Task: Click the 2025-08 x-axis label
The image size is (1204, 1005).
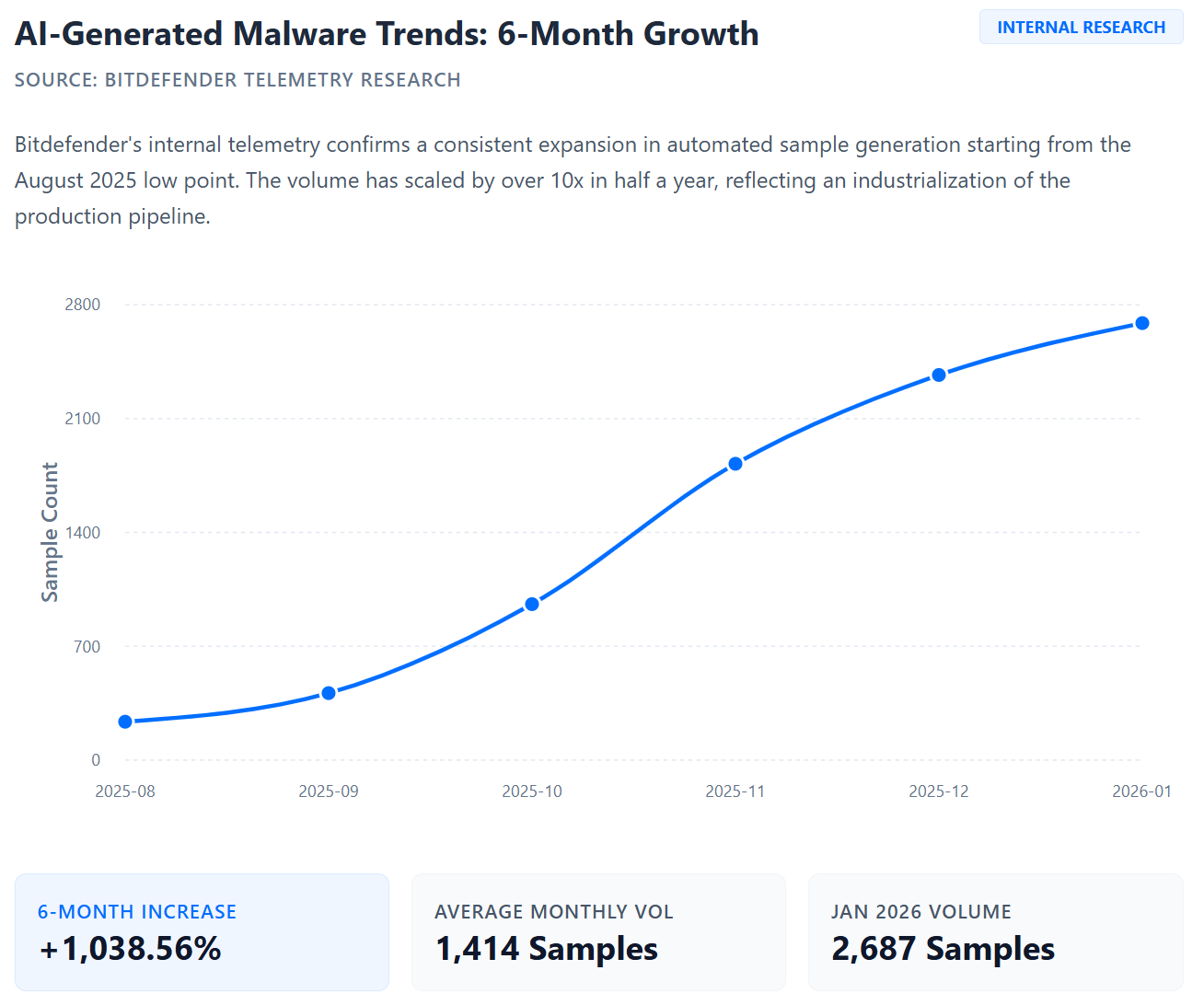Action: tap(125, 791)
